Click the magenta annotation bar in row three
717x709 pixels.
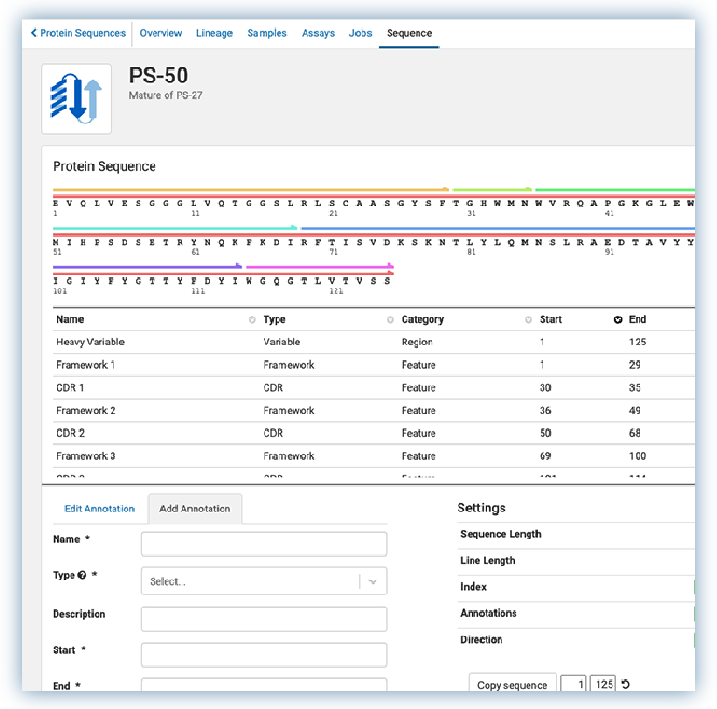[x=320, y=267]
